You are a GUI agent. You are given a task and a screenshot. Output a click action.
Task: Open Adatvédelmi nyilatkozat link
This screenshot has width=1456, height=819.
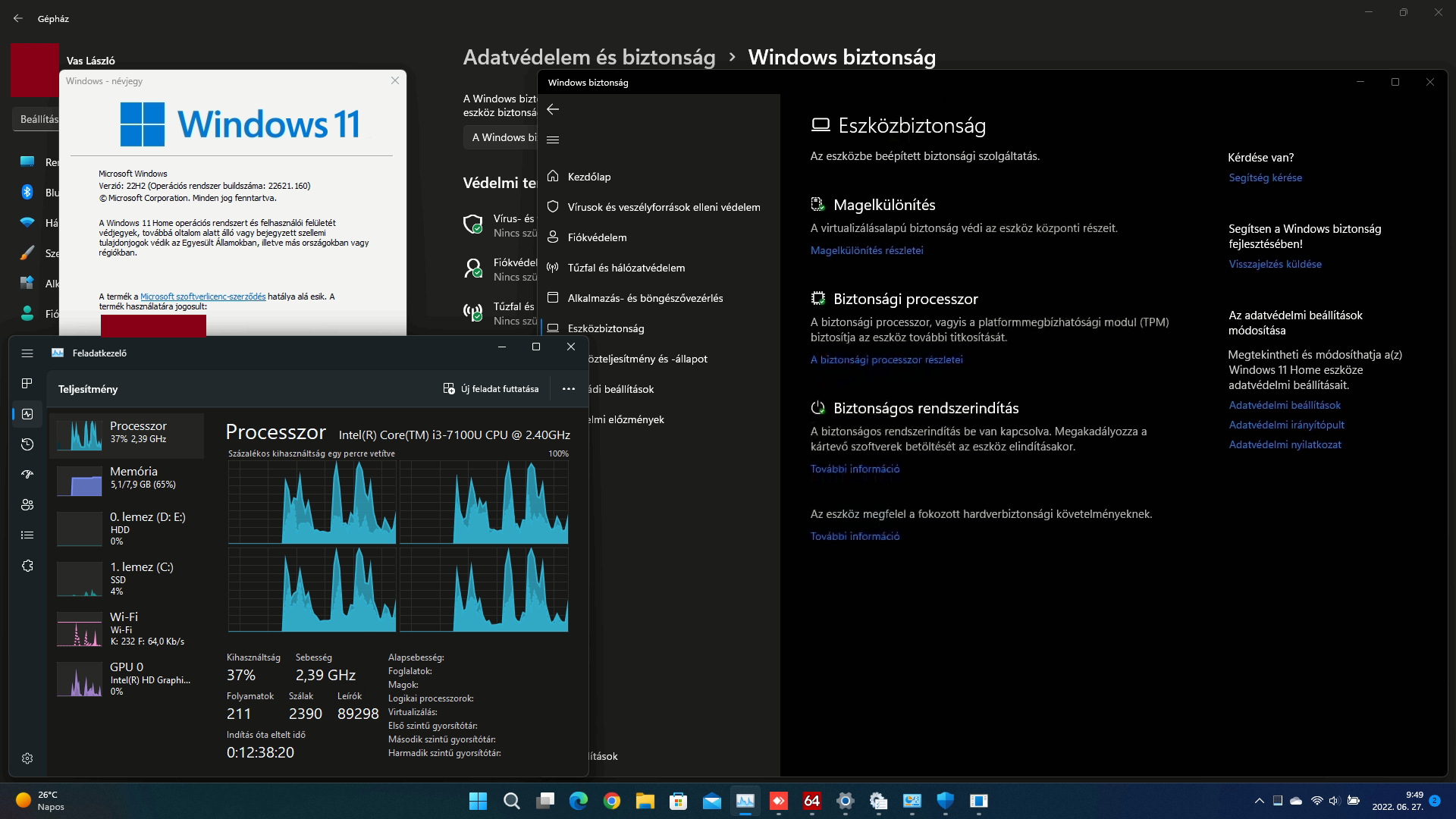pos(1285,444)
